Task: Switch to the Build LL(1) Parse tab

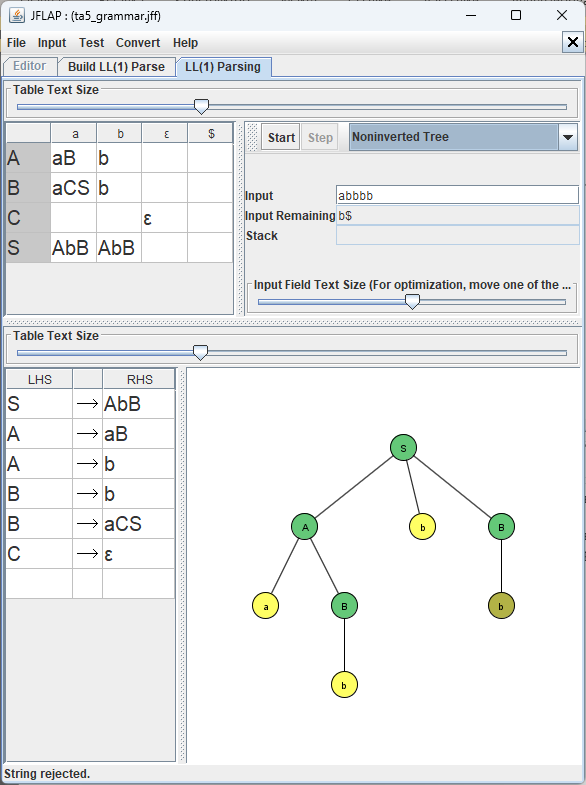Action: pyautogui.click(x=116, y=67)
